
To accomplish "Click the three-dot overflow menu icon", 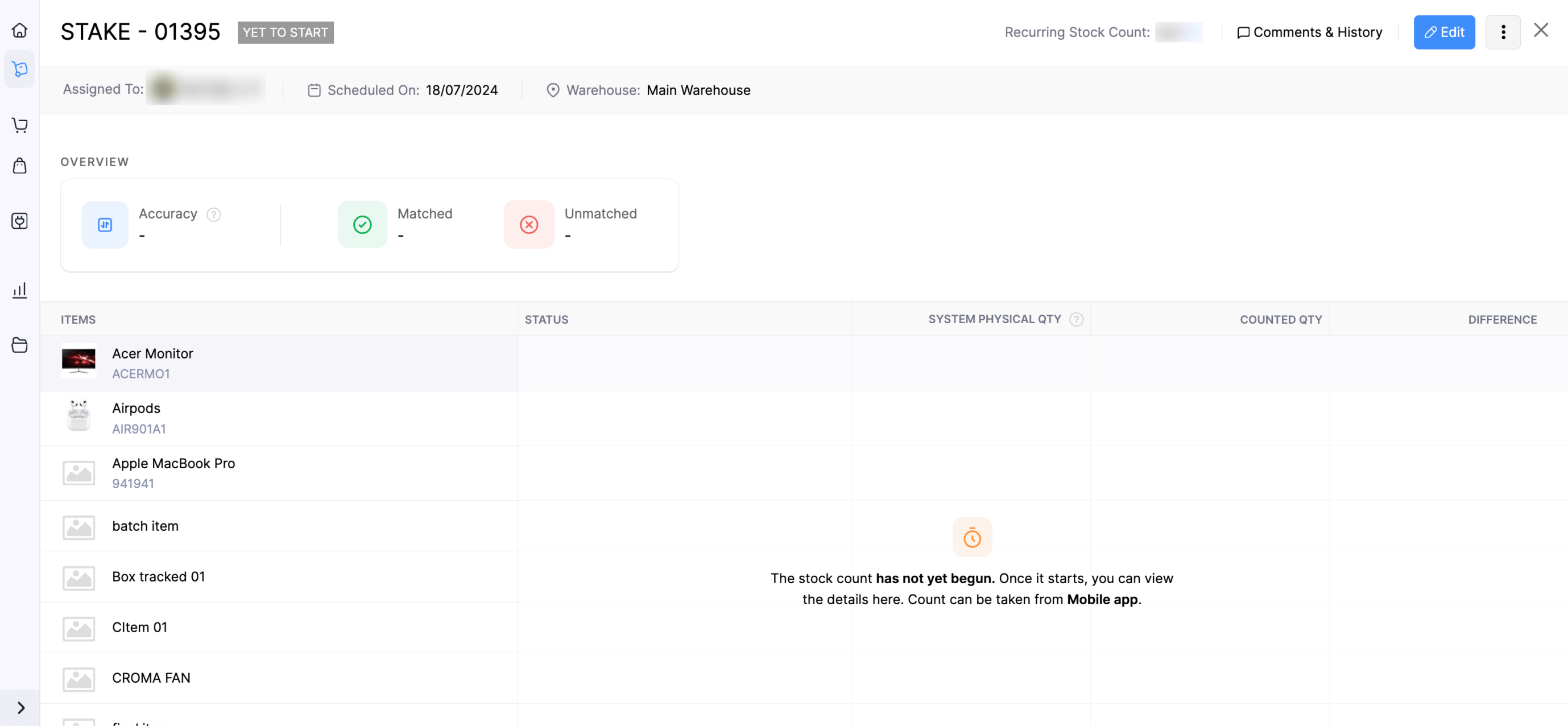I will (1503, 31).
